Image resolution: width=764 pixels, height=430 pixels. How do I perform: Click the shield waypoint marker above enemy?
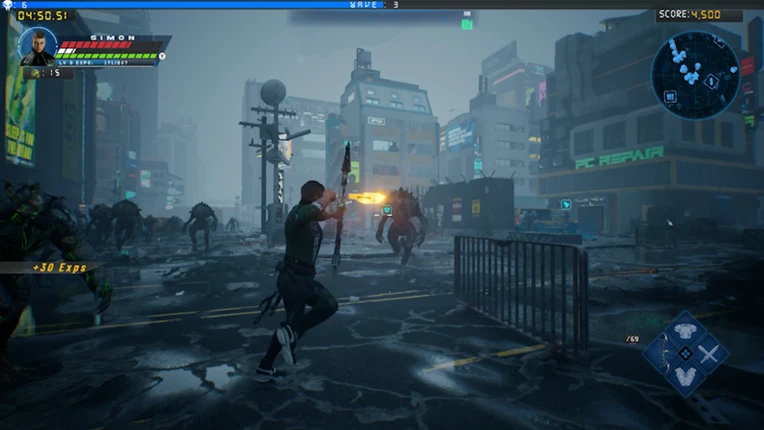(387, 210)
